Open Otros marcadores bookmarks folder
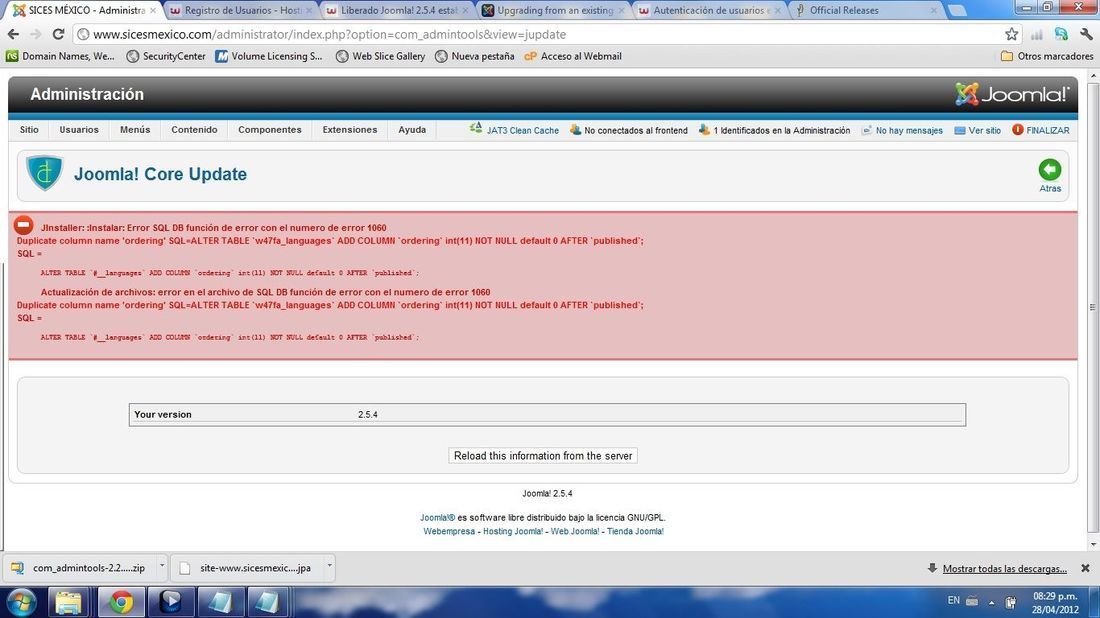Screen dimensions: 1100x618 tap(1047, 56)
